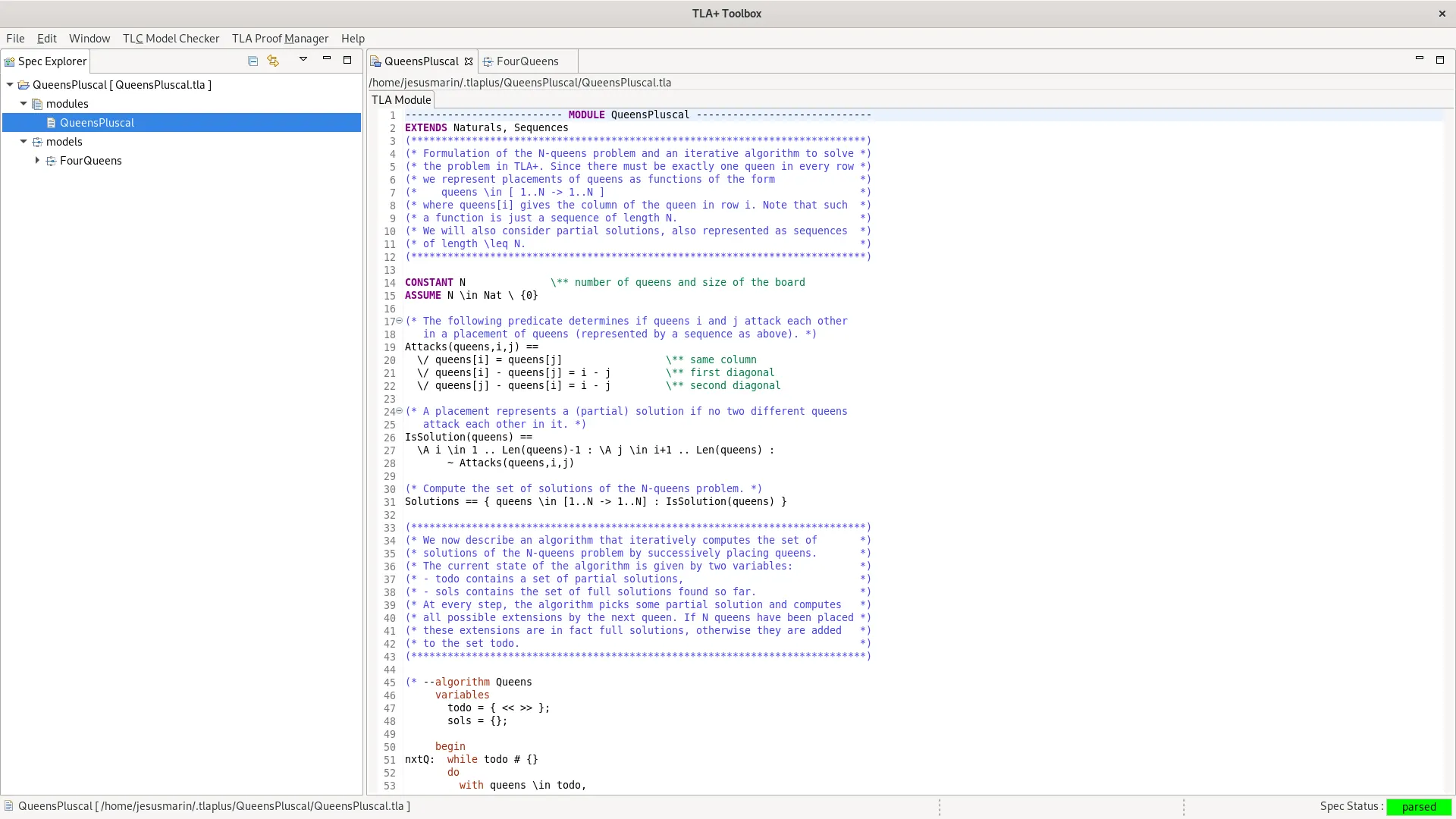Expand the FourQueens model node

[x=37, y=161]
